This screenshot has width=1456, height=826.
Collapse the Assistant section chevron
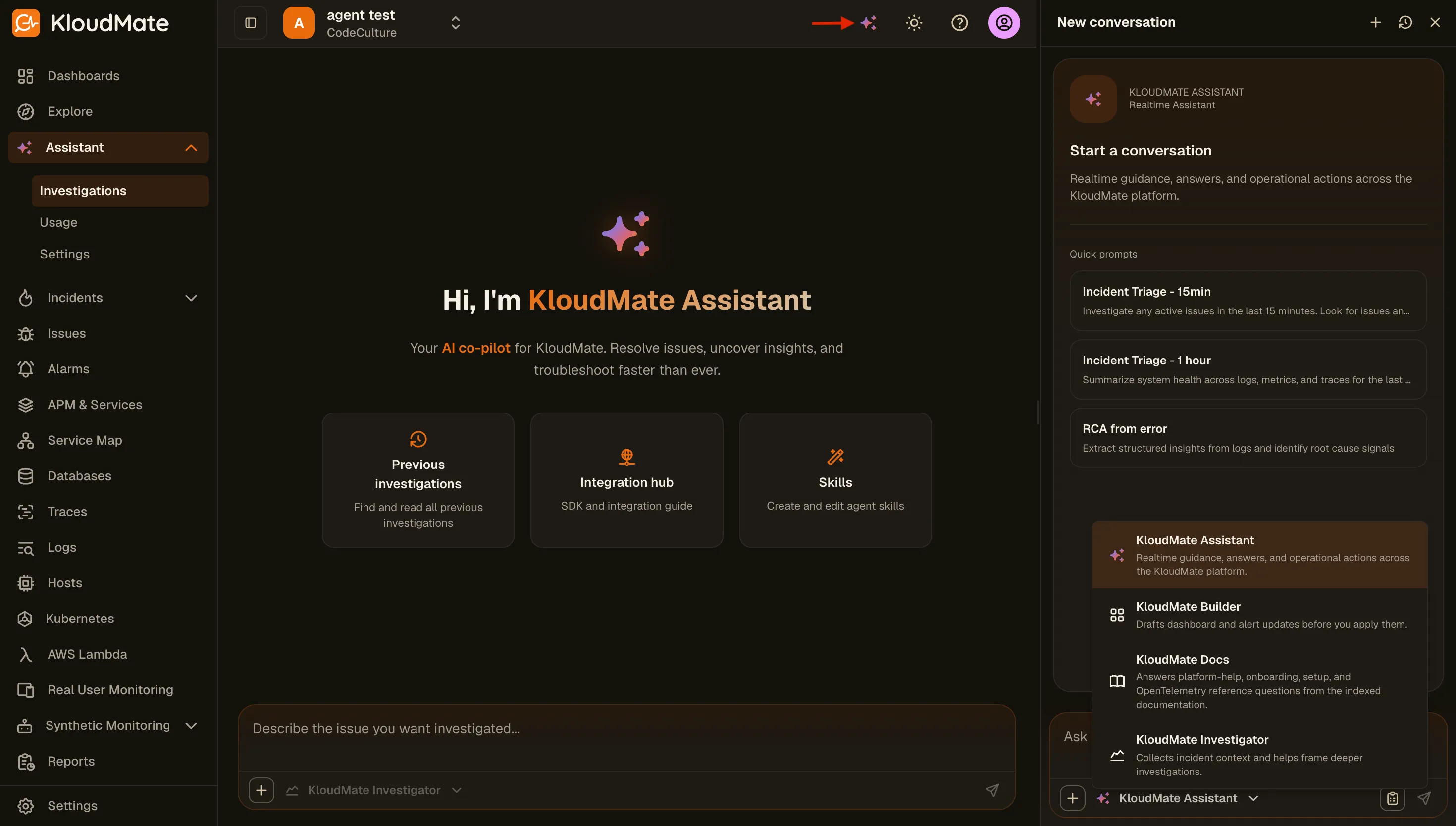(191, 148)
